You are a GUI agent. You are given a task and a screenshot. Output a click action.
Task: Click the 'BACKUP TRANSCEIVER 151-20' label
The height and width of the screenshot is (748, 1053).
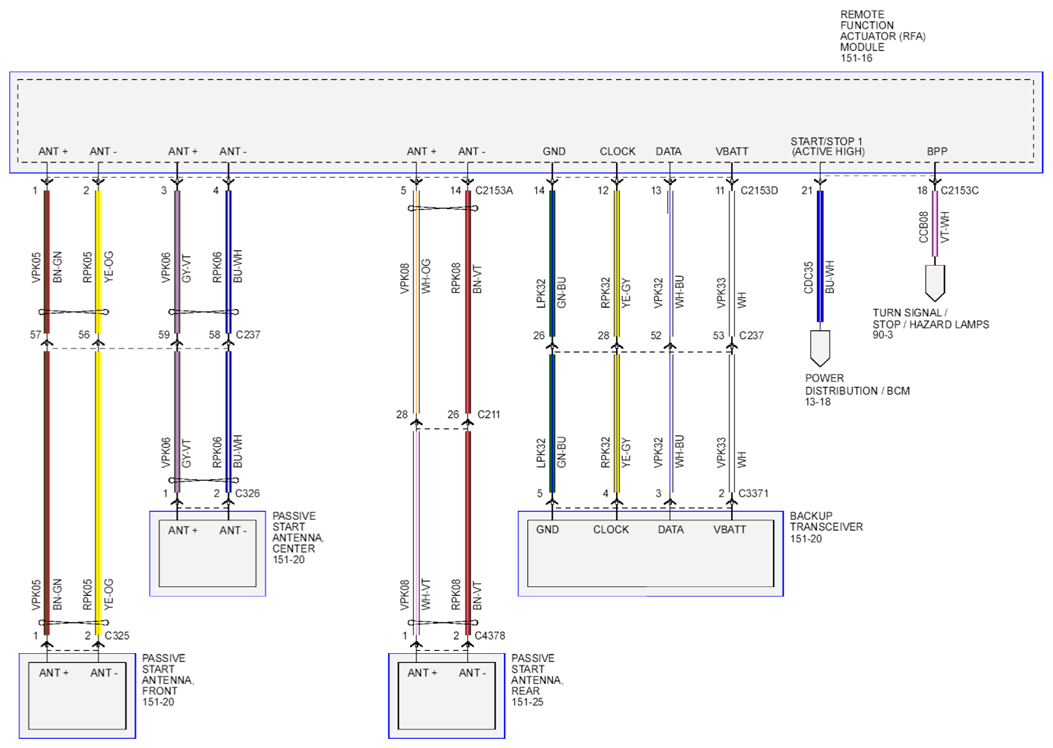(x=826, y=527)
